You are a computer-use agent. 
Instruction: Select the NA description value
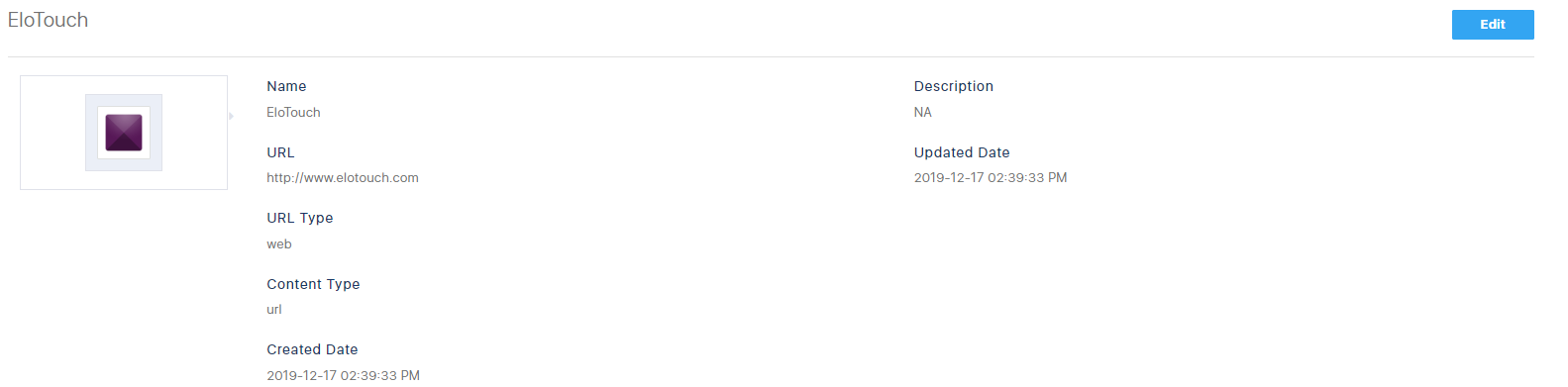pos(923,113)
